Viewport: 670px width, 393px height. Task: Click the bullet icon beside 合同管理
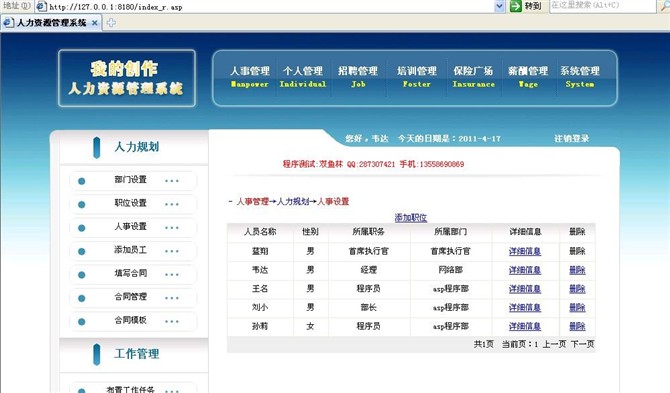pos(82,298)
